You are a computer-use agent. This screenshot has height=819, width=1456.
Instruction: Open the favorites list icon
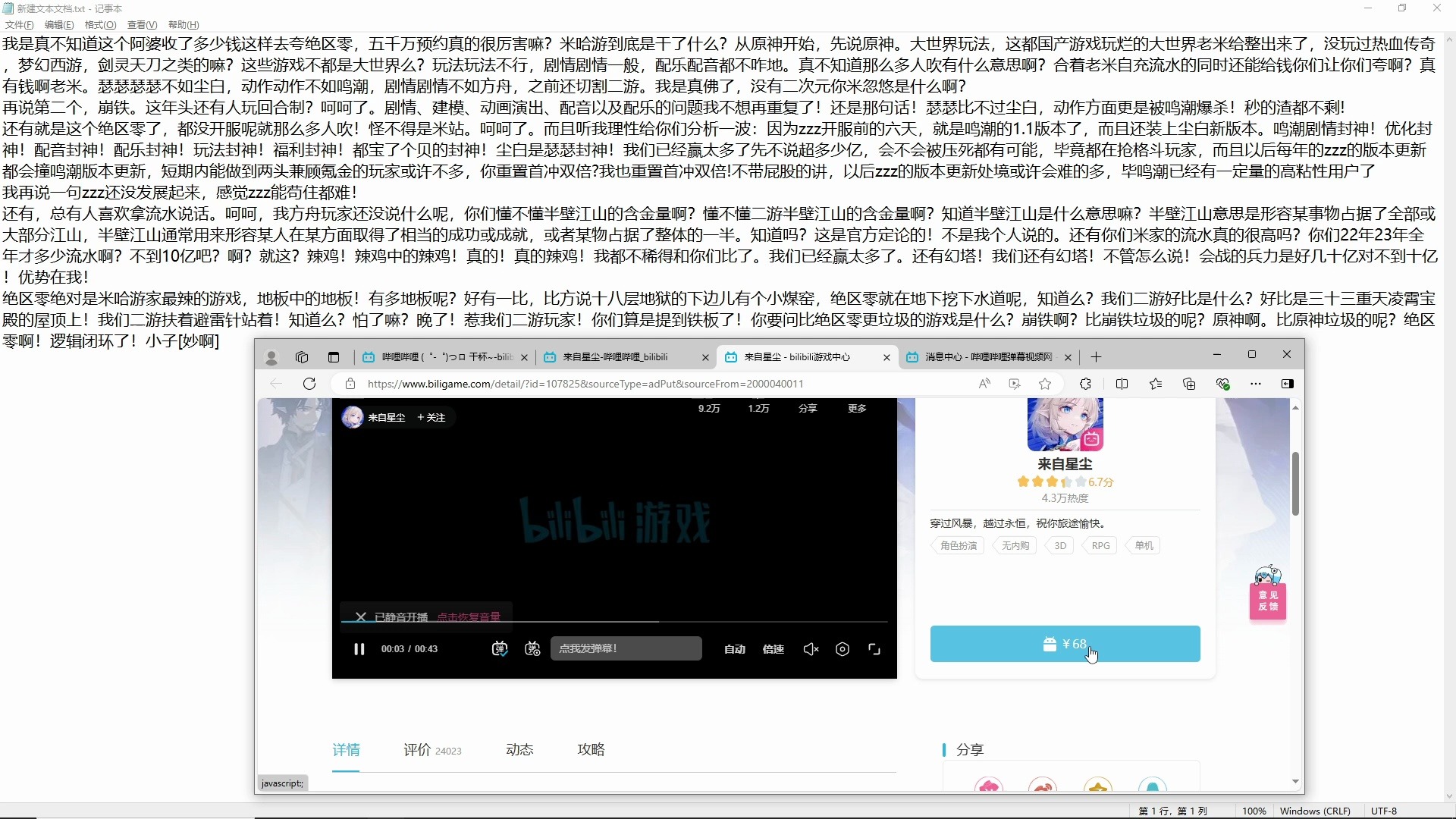1156,384
